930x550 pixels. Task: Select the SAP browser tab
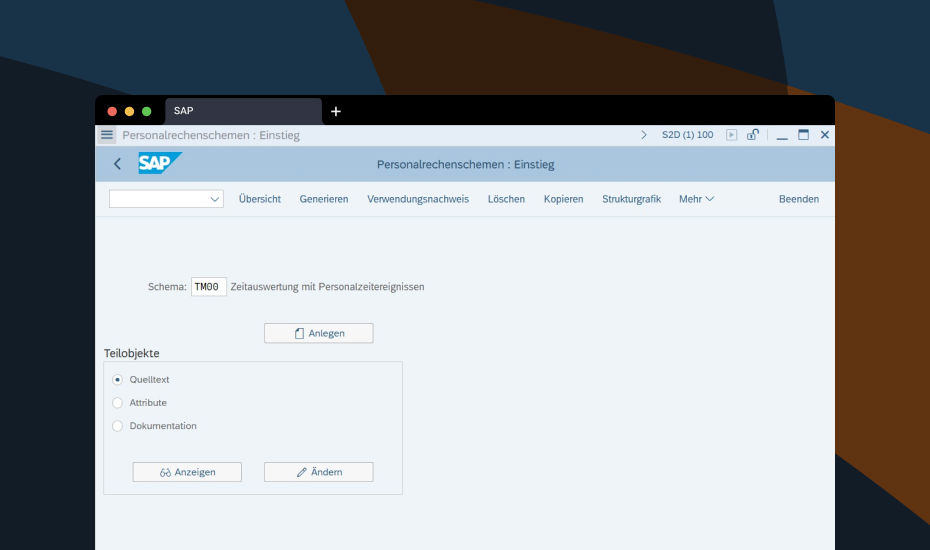[x=243, y=111]
